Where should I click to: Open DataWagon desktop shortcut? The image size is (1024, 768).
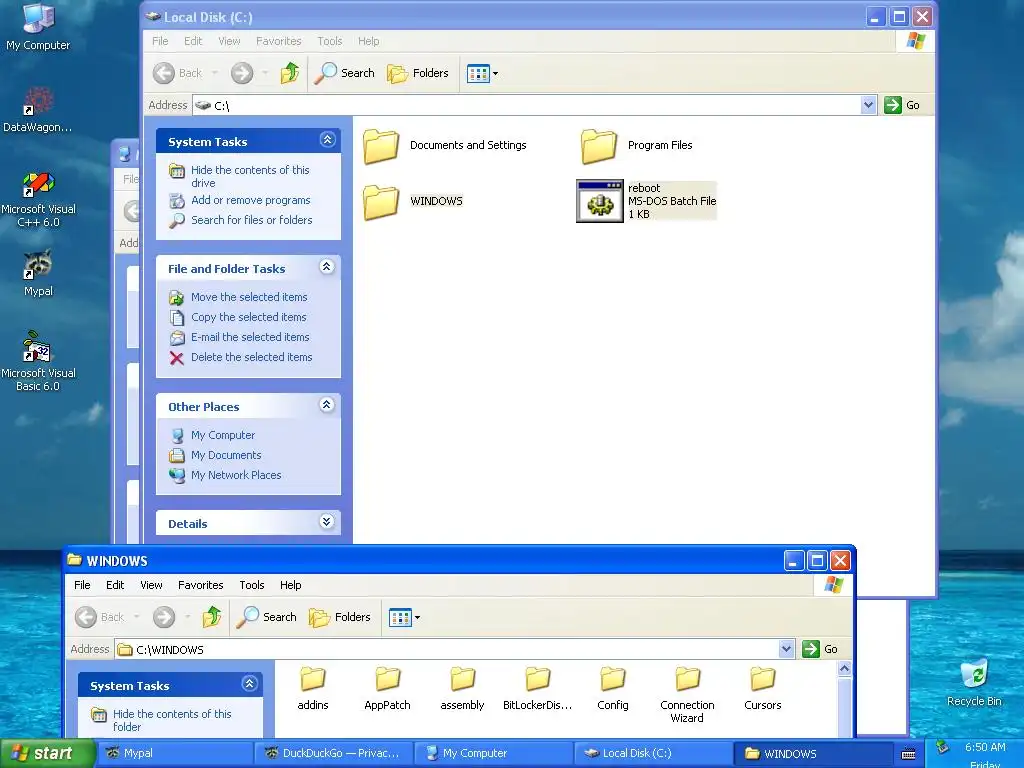click(x=38, y=110)
